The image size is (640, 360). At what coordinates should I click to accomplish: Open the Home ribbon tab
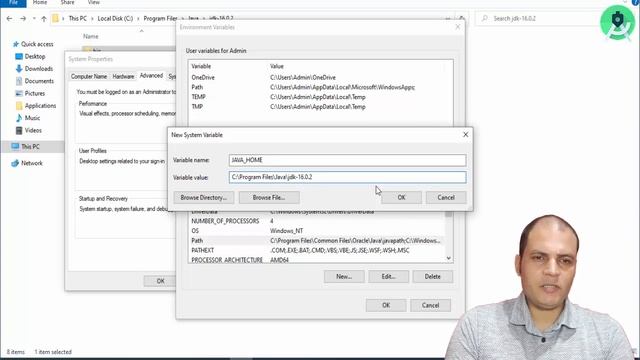click(x=40, y=2)
